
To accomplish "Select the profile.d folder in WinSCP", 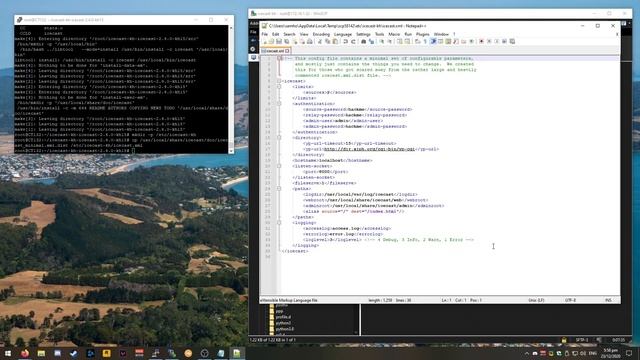I will [280, 317].
